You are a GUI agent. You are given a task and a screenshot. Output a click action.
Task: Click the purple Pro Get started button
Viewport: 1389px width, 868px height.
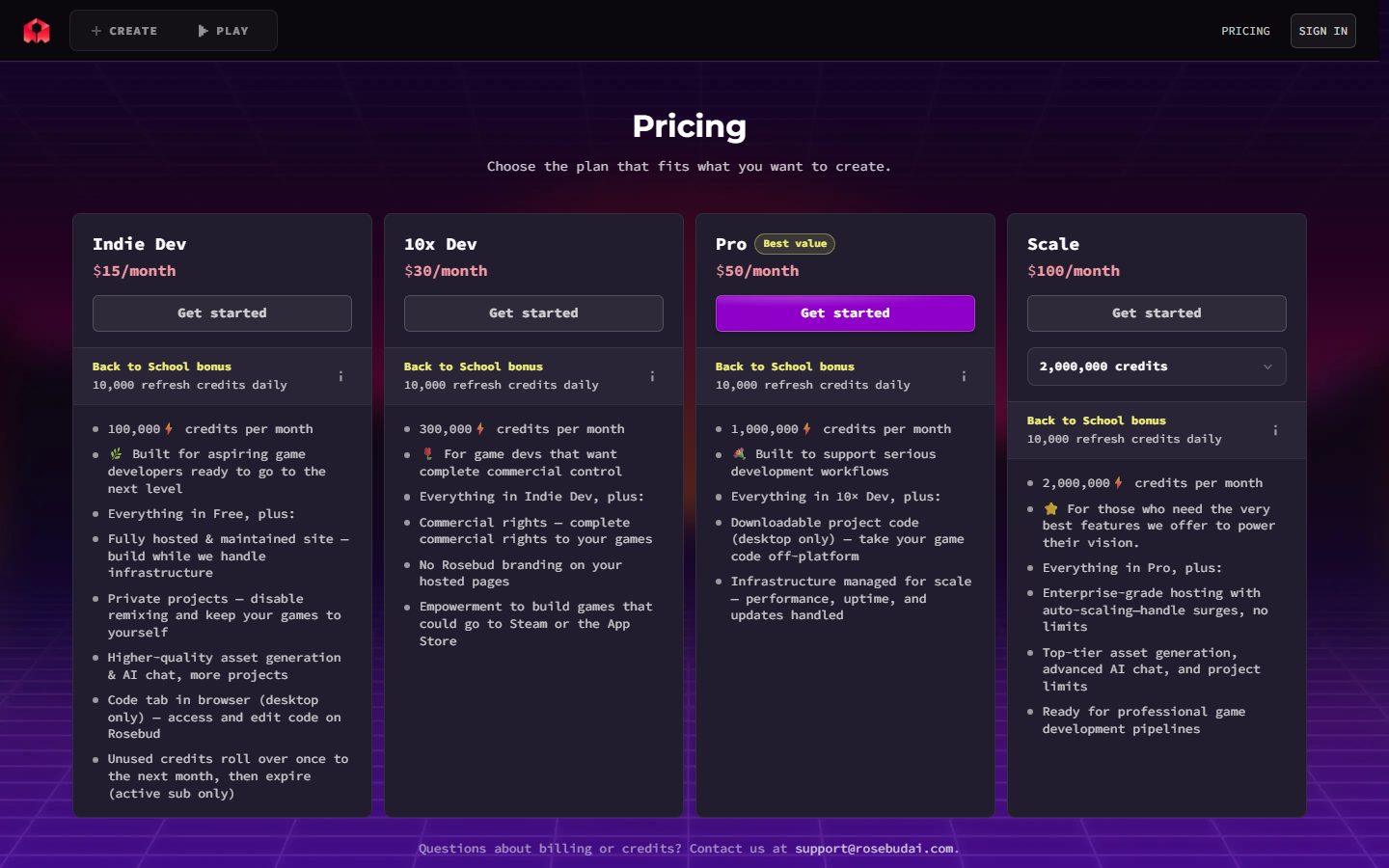(845, 313)
